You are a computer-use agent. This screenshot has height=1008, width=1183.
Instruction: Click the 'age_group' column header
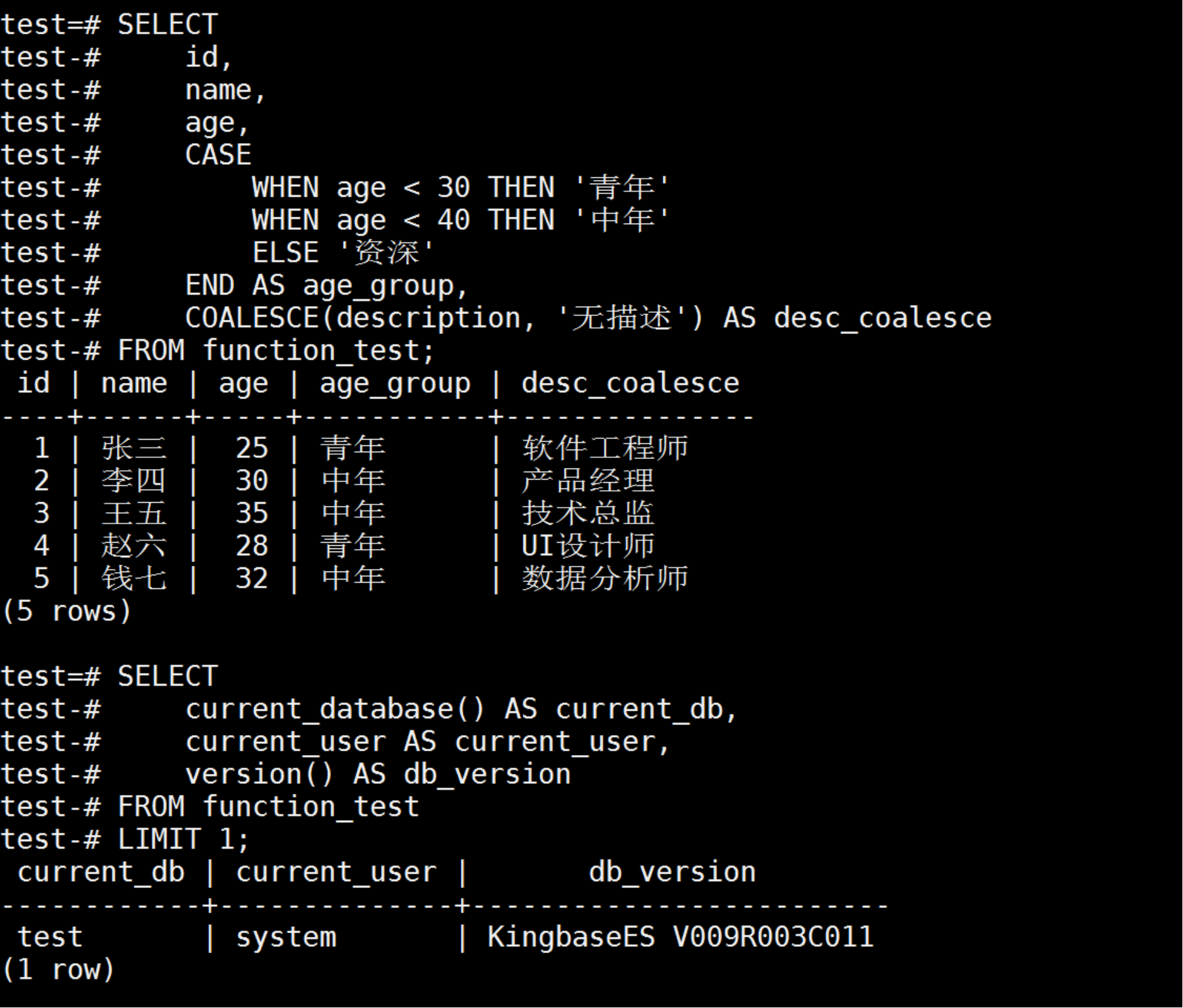point(395,383)
